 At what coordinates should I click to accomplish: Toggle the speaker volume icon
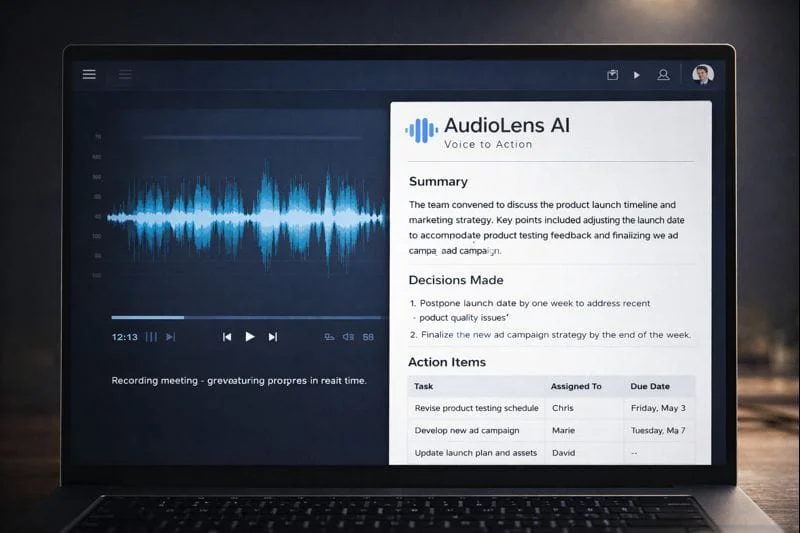348,337
